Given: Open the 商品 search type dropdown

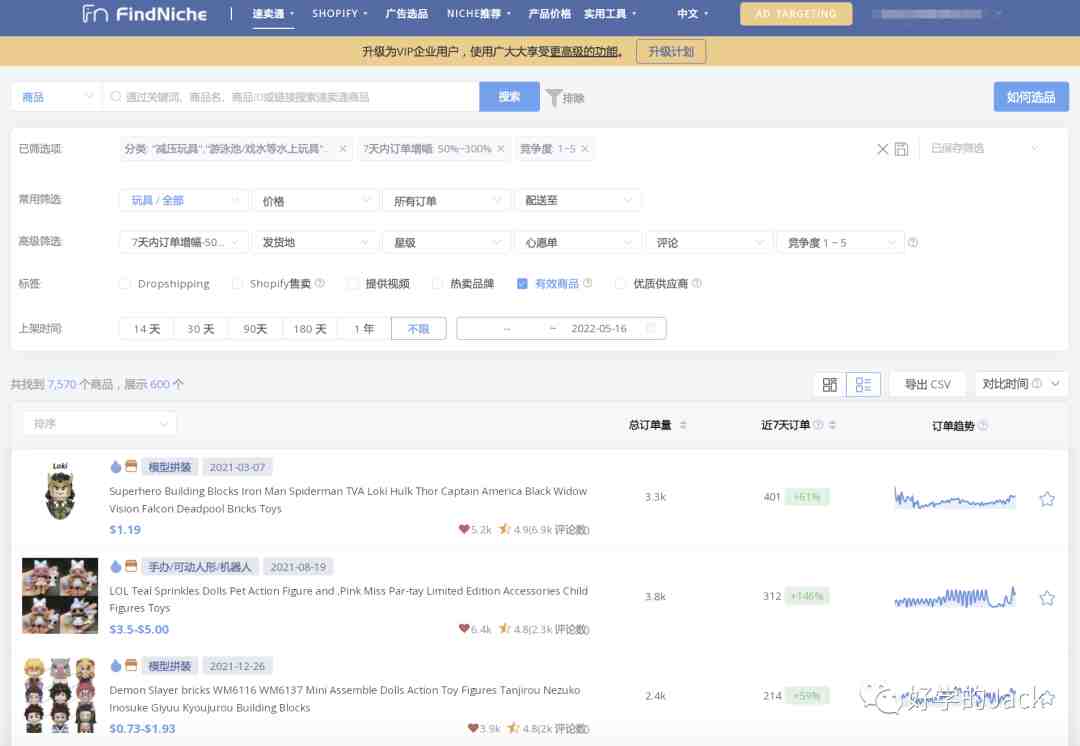Looking at the screenshot, I should pyautogui.click(x=56, y=97).
